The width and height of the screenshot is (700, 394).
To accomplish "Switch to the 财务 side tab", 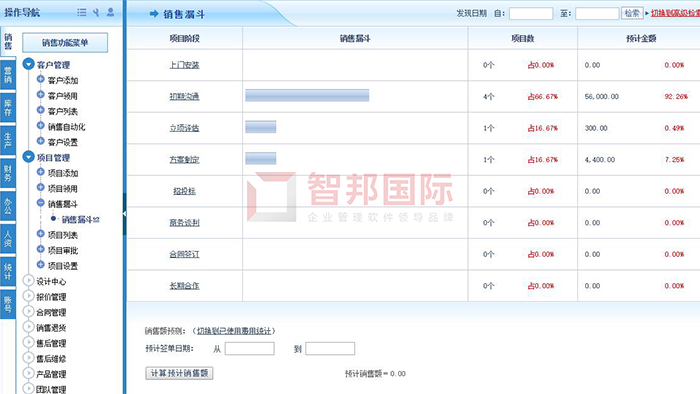I will [x=8, y=173].
